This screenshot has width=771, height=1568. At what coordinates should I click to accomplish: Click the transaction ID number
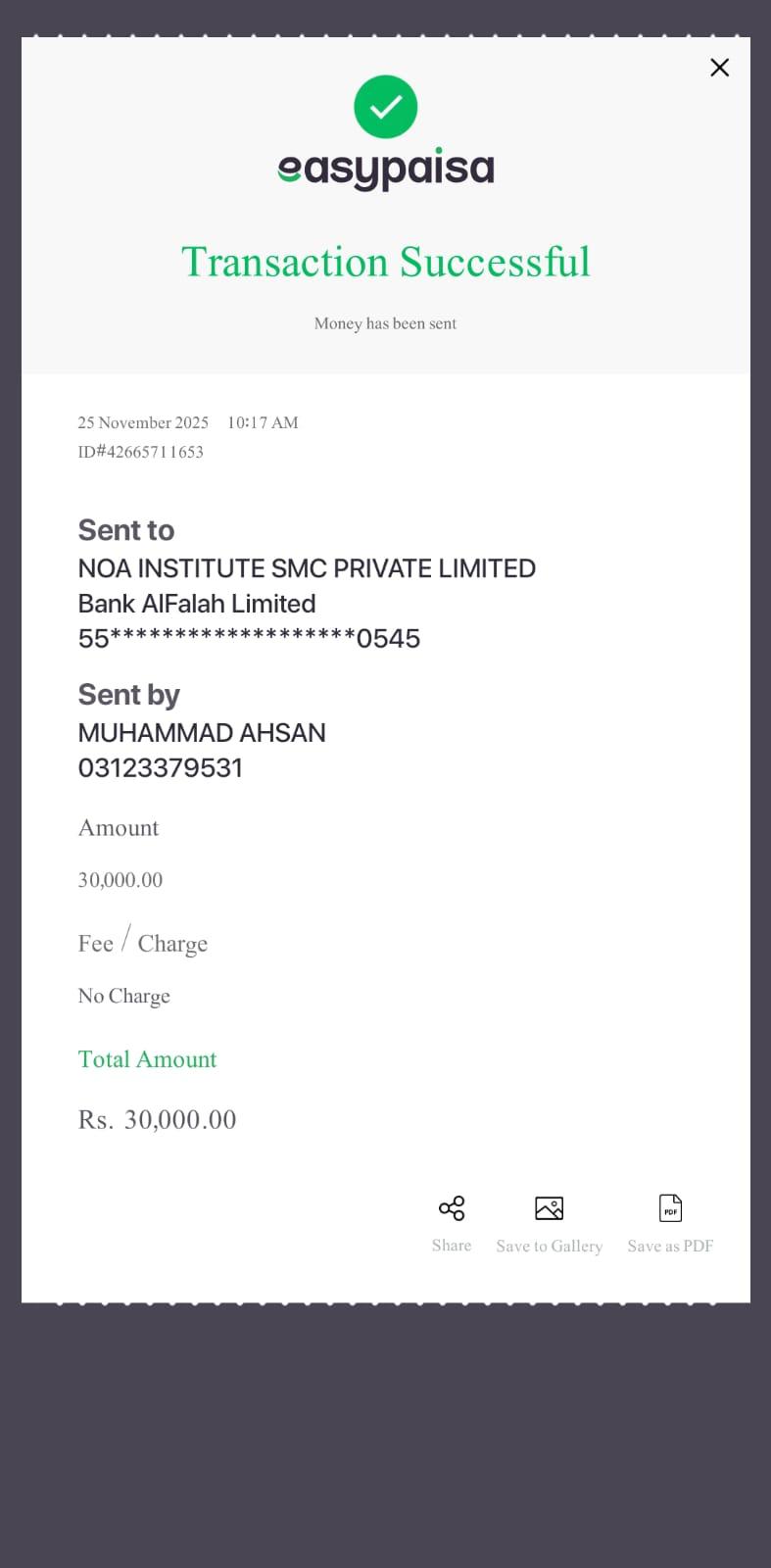141,452
